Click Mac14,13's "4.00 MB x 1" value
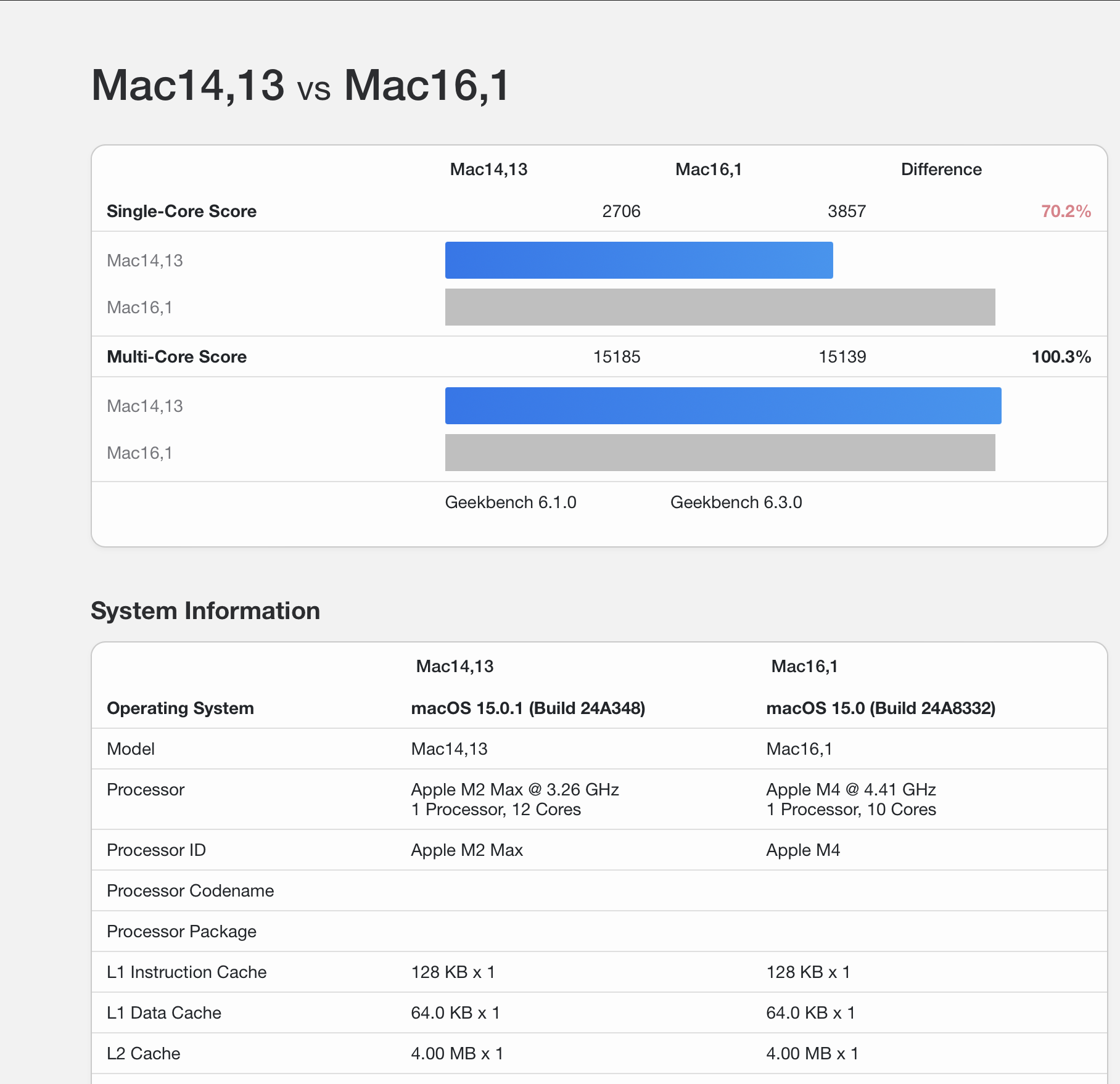 [x=457, y=1054]
